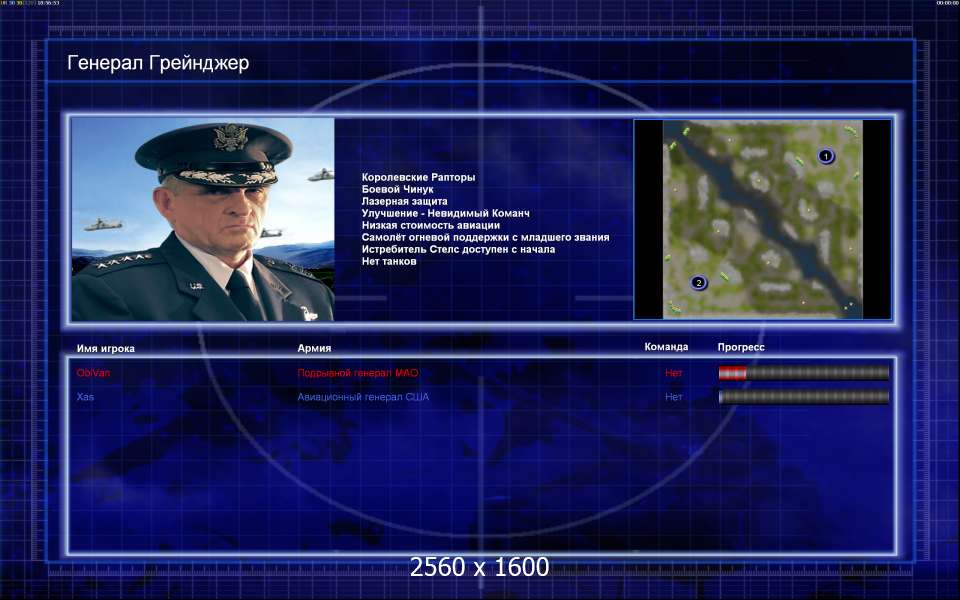Select the 'Генерал Грейнджер' title text

coord(158,63)
